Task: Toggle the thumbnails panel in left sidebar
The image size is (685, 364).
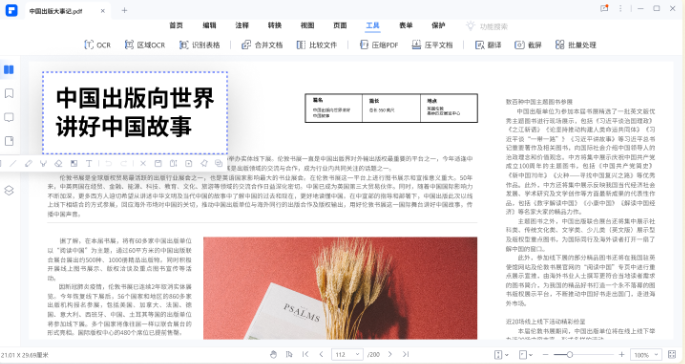Action: 9,69
